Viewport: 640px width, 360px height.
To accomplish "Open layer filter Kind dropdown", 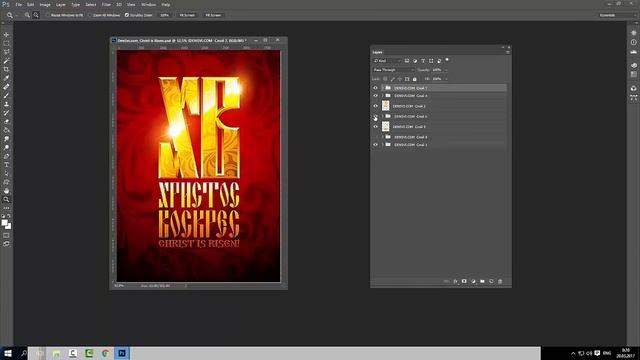I will click(x=387, y=61).
